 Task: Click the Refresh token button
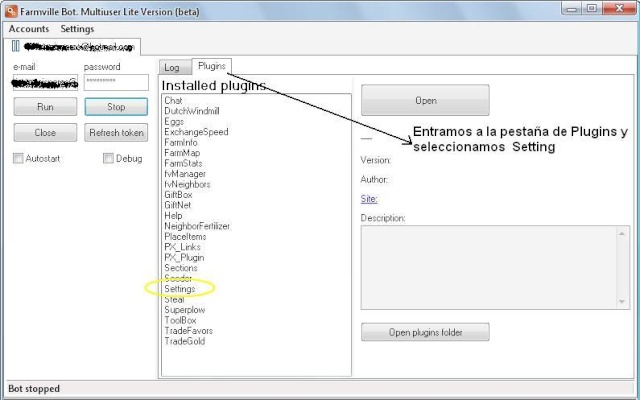pyautogui.click(x=116, y=133)
